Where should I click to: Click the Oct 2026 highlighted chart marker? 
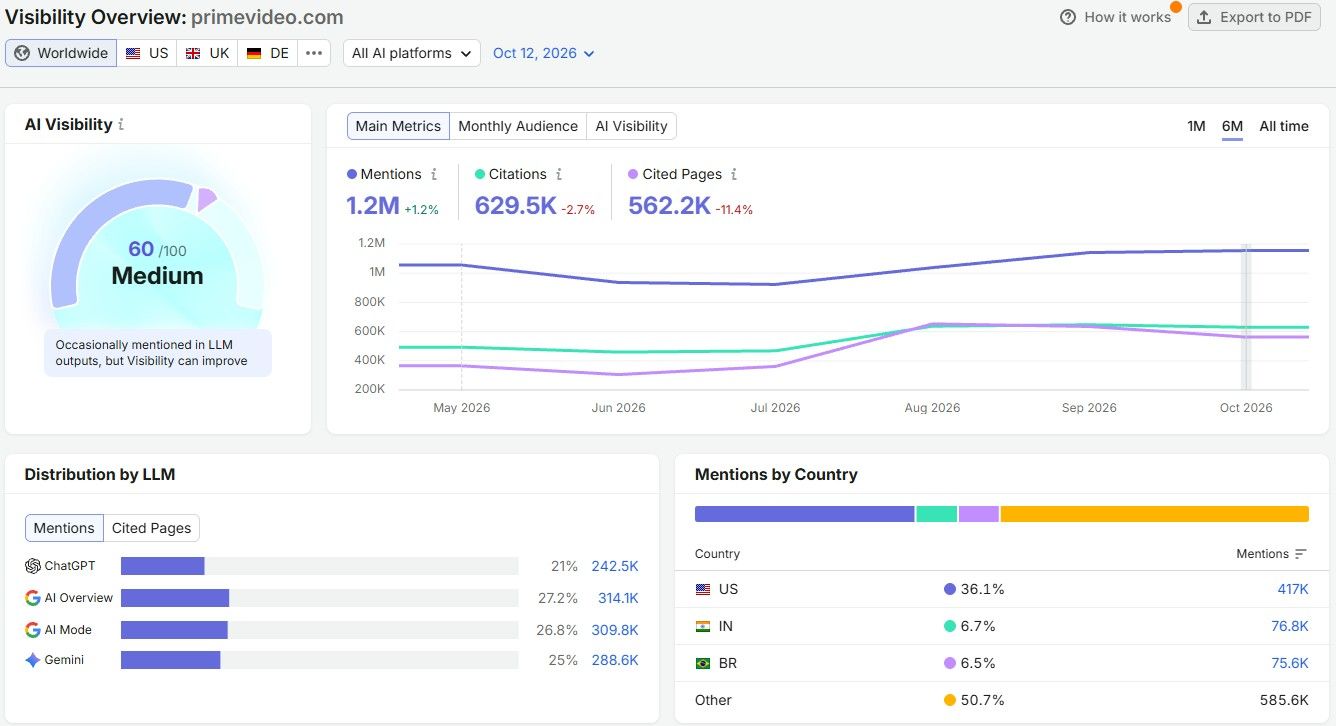1246,317
